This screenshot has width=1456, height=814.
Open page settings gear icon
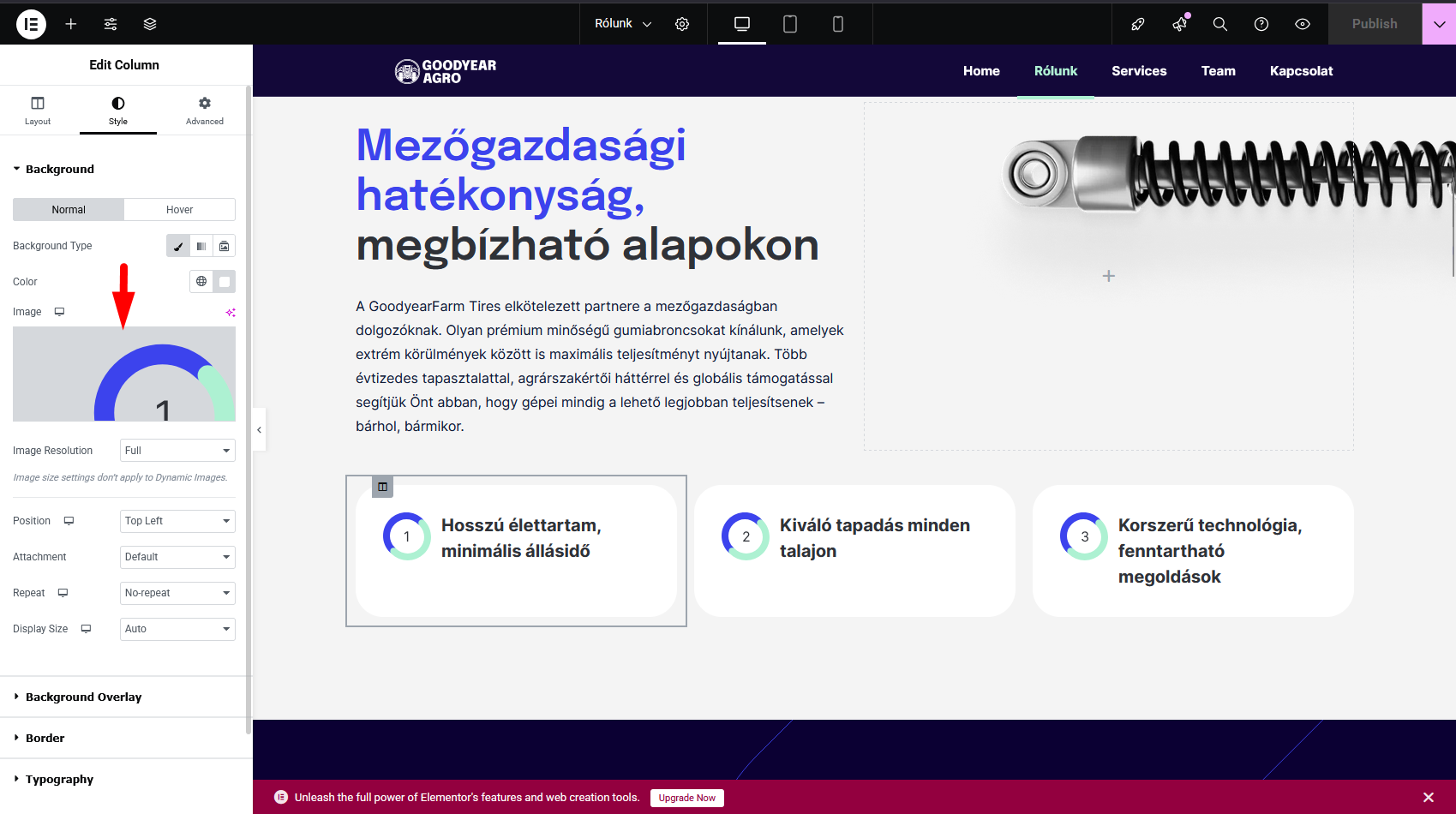[x=682, y=24]
